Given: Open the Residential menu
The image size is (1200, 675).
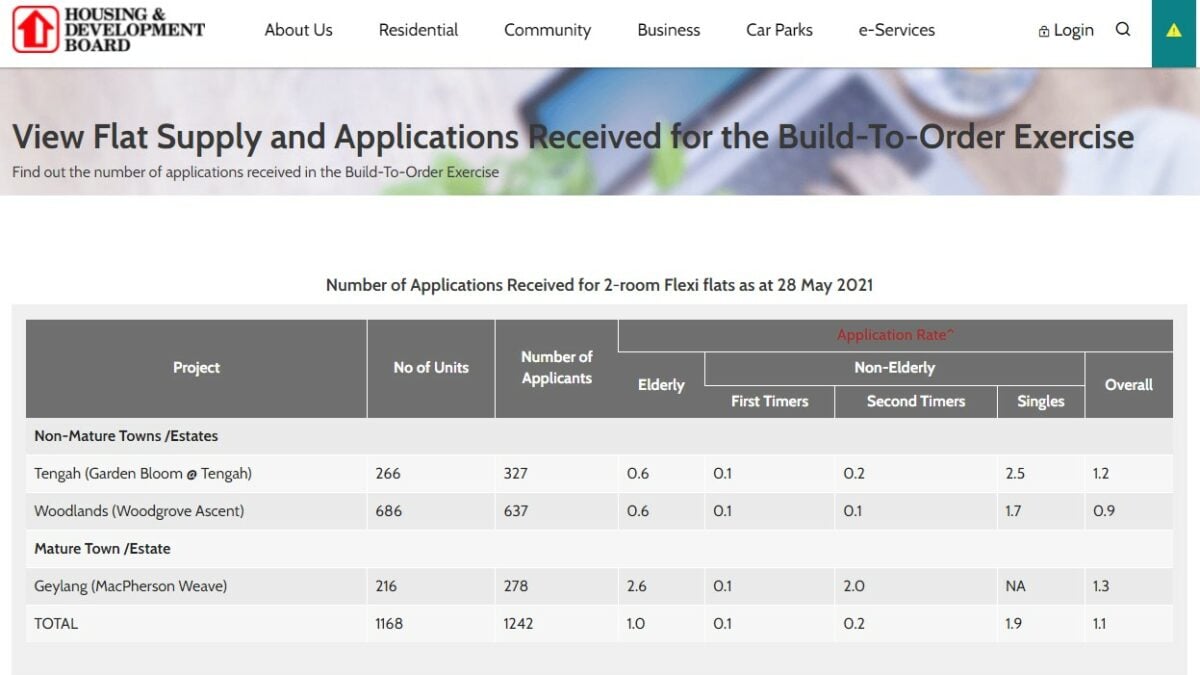Looking at the screenshot, I should coord(418,30).
